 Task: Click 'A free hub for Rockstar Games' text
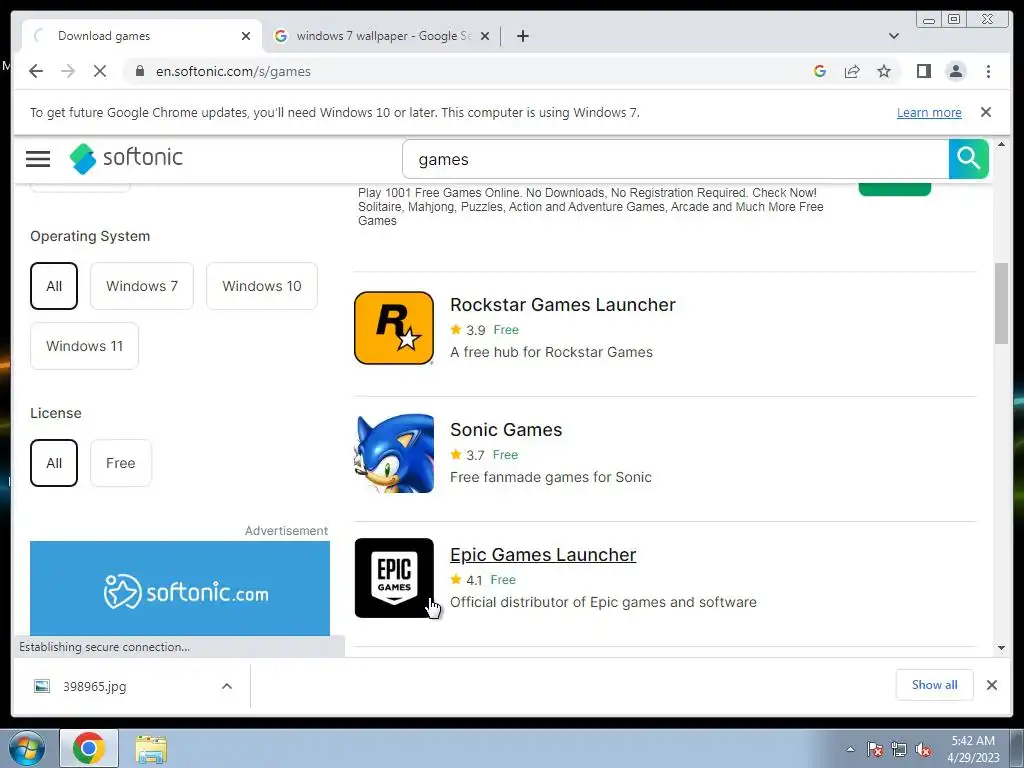click(x=551, y=352)
